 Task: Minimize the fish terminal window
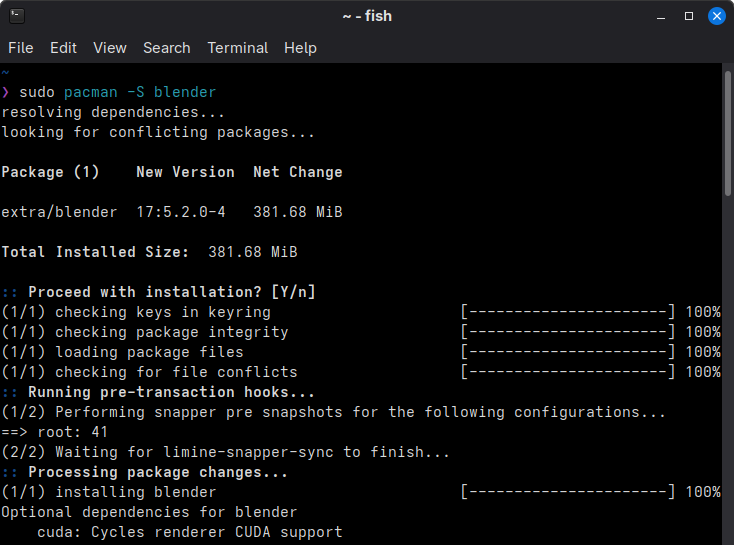[661, 17]
